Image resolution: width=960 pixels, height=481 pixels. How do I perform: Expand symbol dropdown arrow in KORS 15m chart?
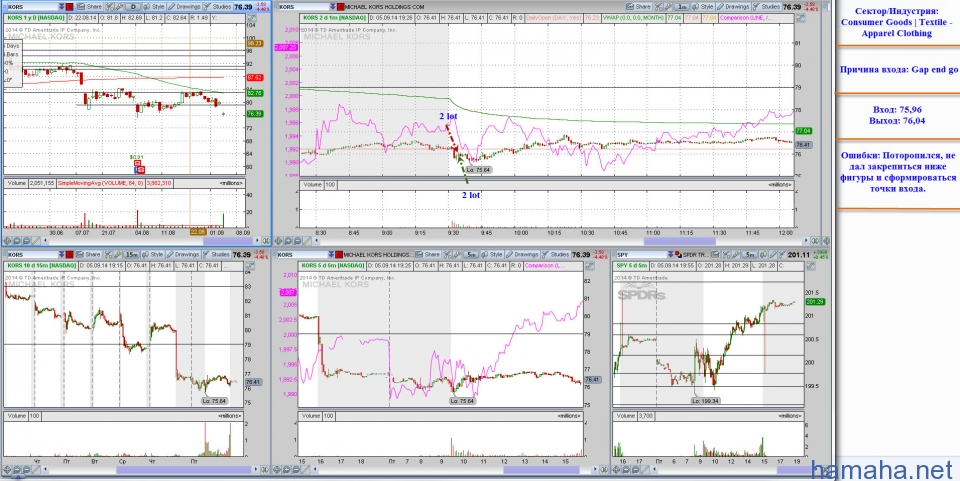[x=62, y=255]
